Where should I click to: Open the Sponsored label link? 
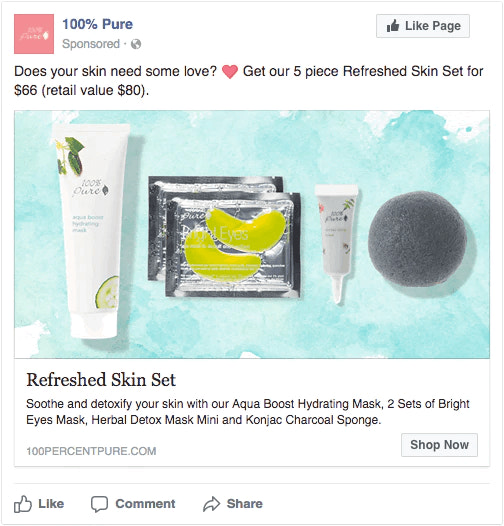91,44
